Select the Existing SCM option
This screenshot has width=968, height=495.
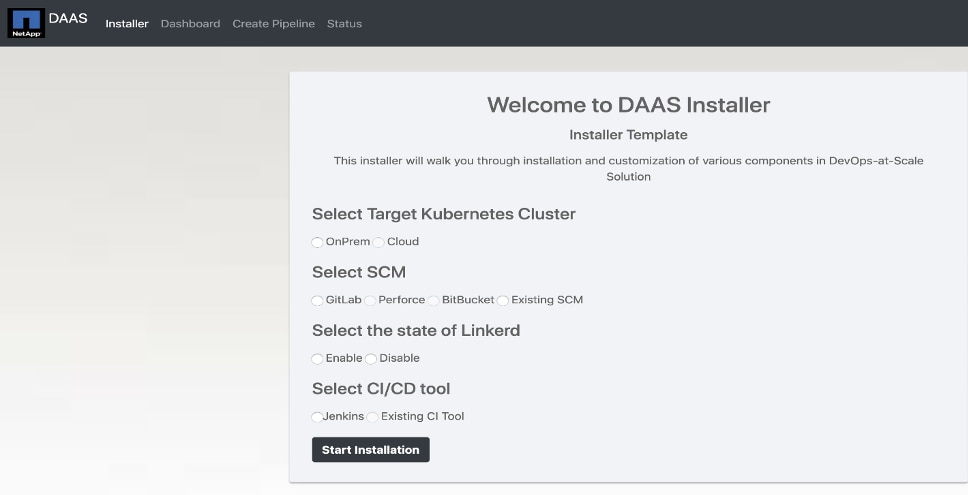503,301
